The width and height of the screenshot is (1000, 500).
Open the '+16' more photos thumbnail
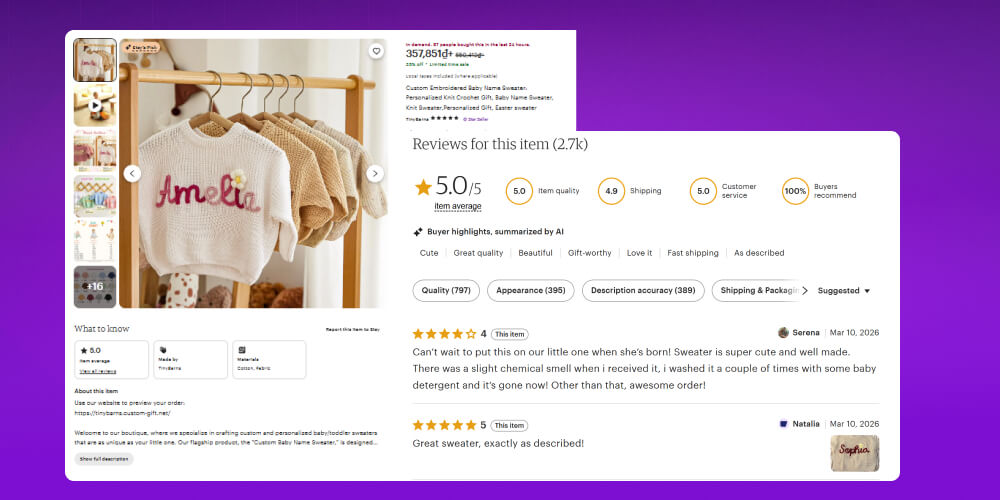click(95, 286)
